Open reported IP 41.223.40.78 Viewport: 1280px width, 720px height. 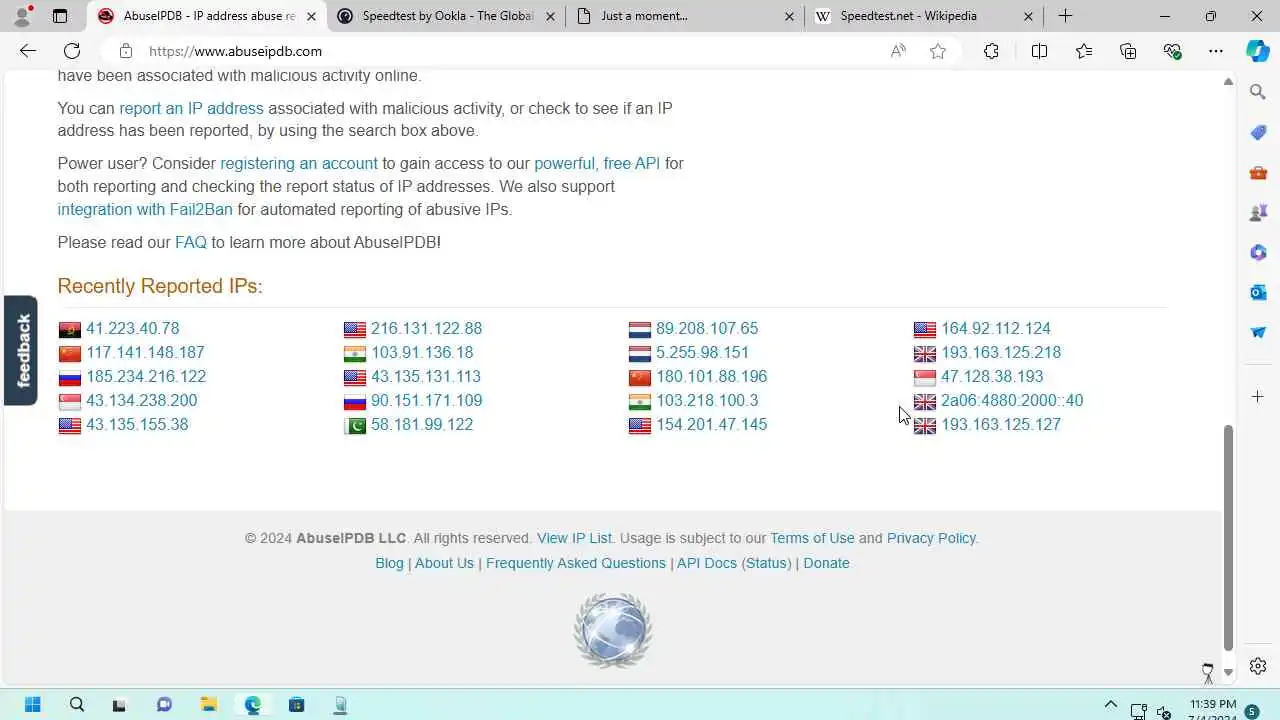click(x=132, y=328)
